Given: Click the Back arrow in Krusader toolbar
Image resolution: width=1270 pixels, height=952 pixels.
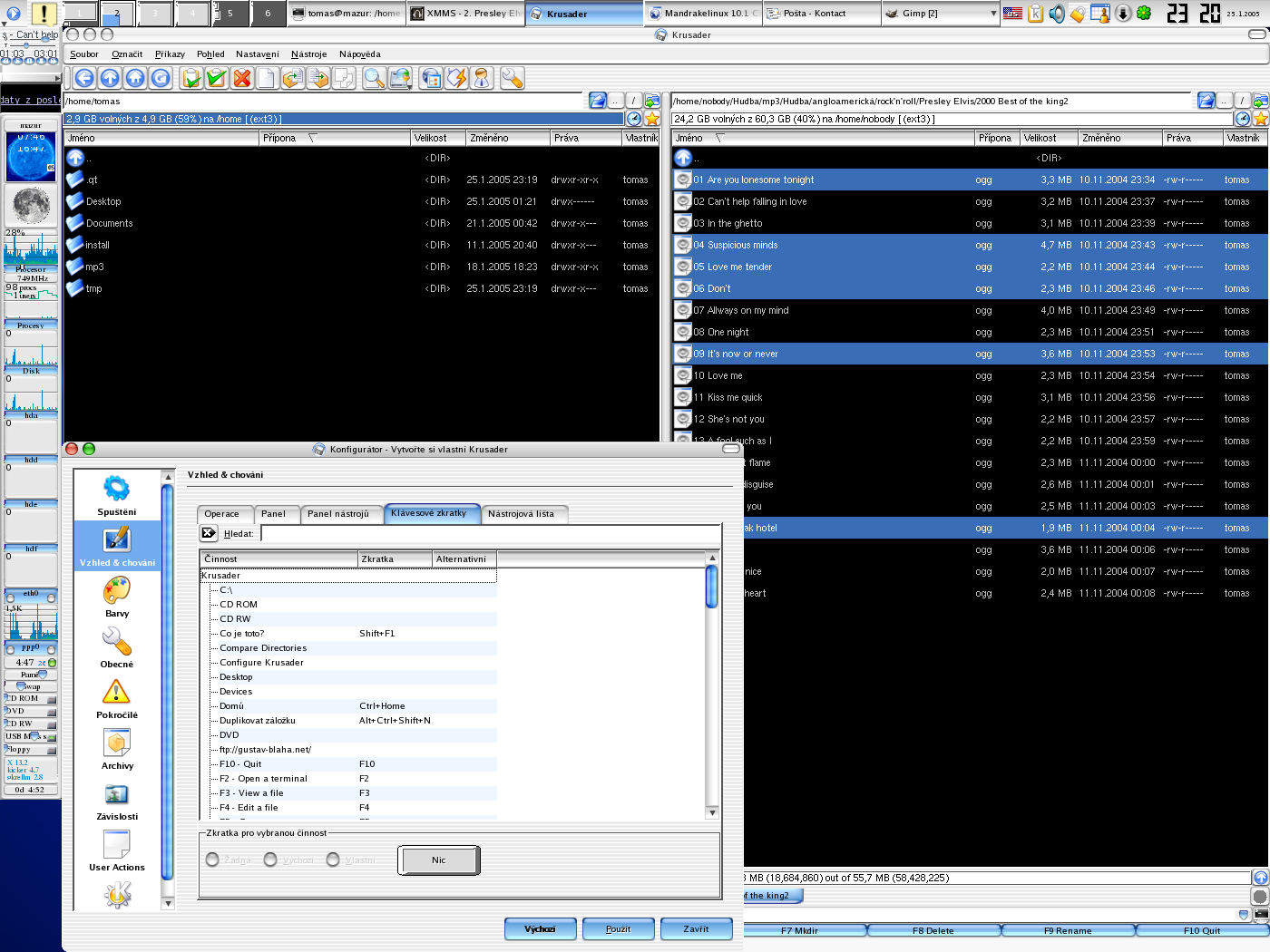Looking at the screenshot, I should click(x=84, y=79).
